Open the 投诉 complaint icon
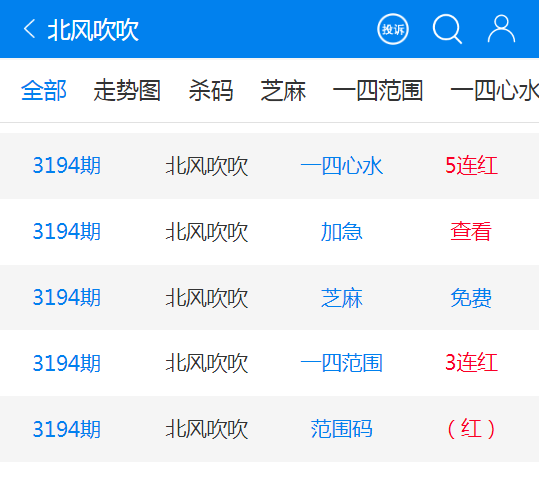 (x=393, y=29)
